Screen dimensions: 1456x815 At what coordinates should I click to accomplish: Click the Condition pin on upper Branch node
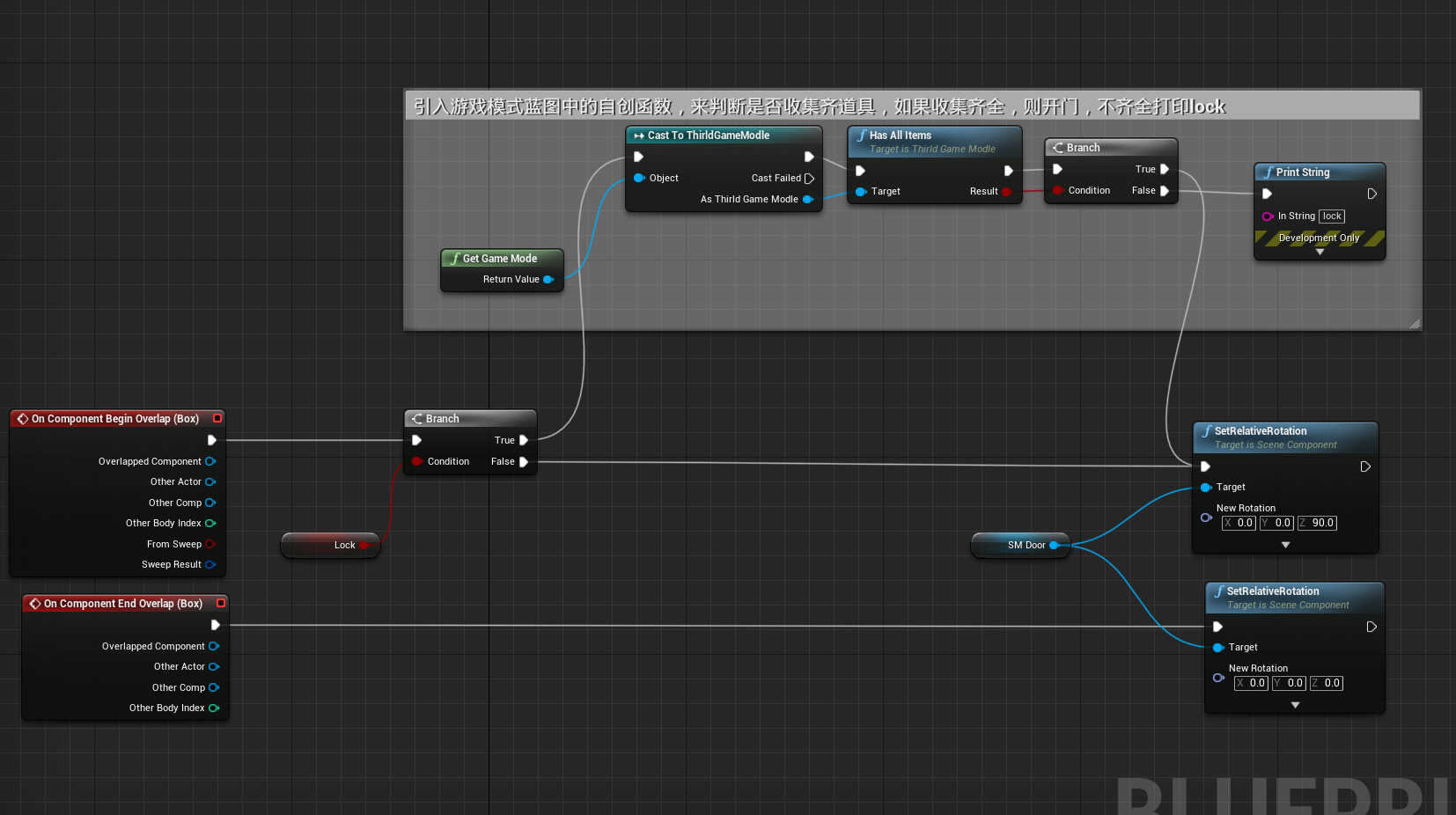point(1058,190)
